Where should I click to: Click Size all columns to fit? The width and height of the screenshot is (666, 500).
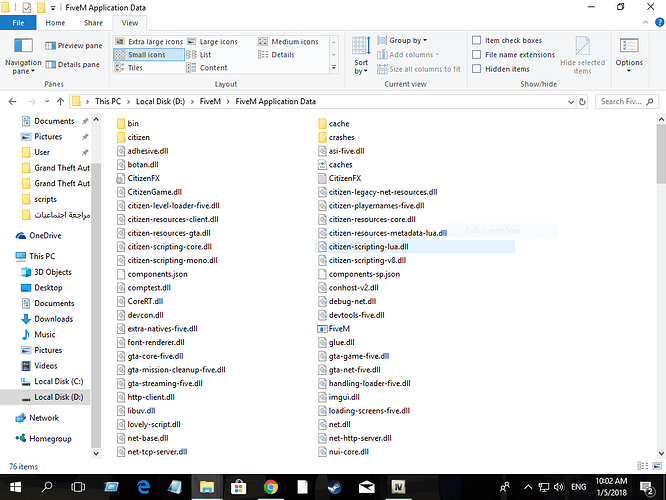pyautogui.click(x=419, y=69)
